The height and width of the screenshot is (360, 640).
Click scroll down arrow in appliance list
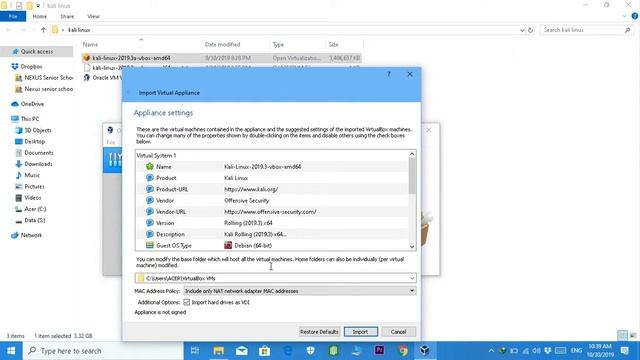click(412, 247)
